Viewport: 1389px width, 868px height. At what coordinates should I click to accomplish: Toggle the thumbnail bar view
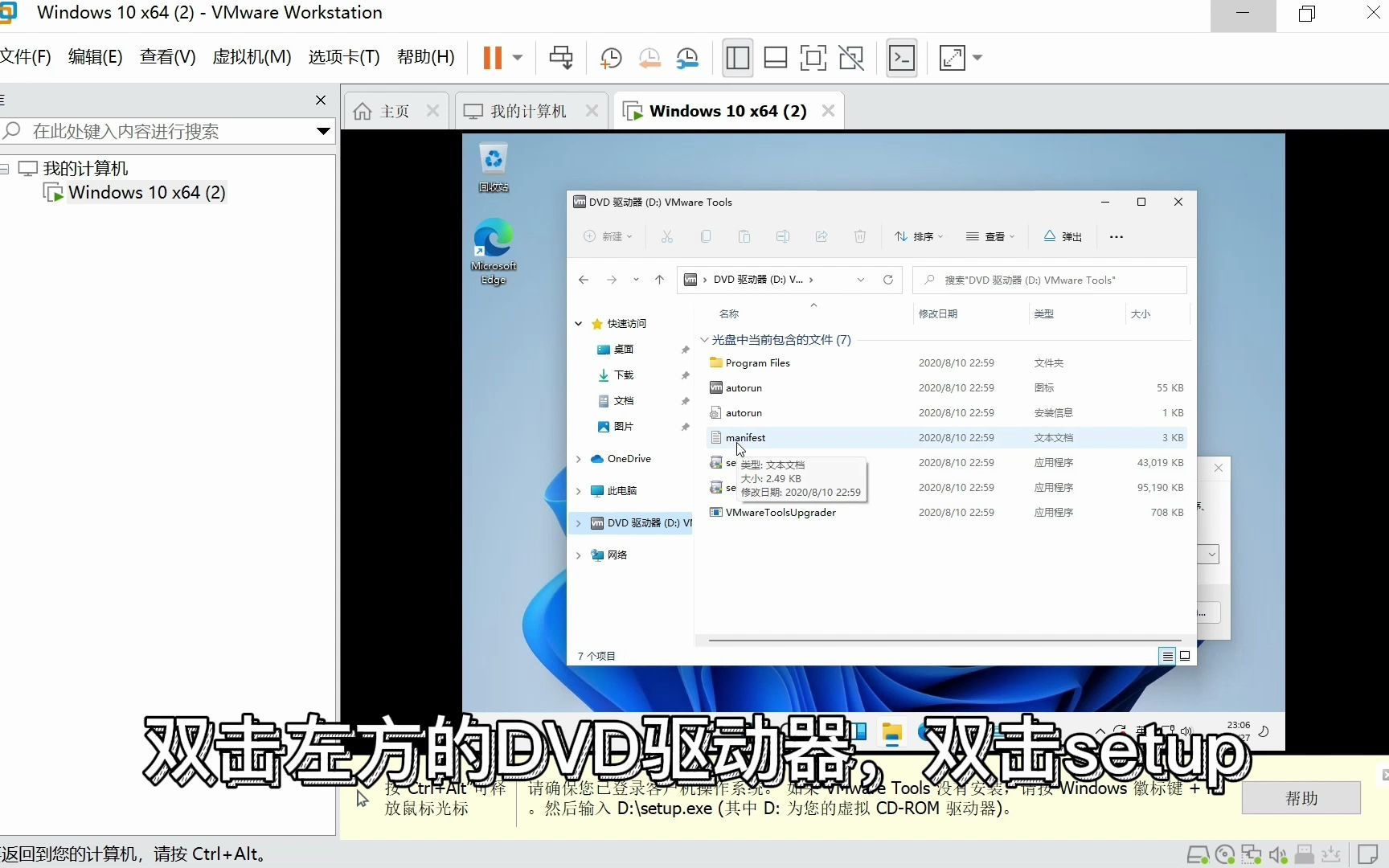pos(776,58)
